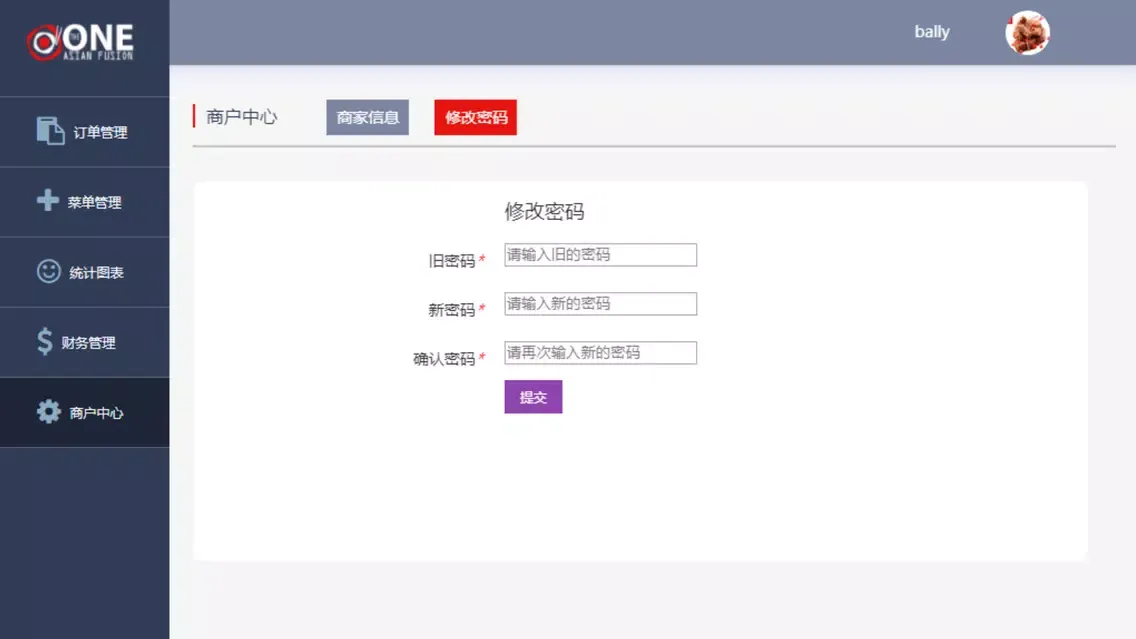
Task: Focus the 新密码 input field
Action: tap(601, 304)
